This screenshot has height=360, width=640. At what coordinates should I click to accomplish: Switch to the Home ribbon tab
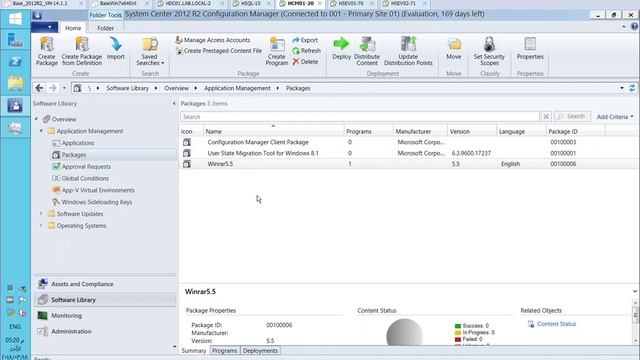tap(73, 28)
